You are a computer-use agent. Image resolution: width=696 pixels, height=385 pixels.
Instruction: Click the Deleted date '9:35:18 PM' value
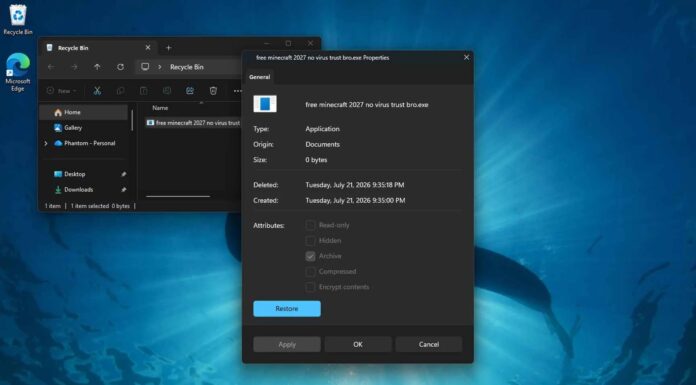pos(354,185)
